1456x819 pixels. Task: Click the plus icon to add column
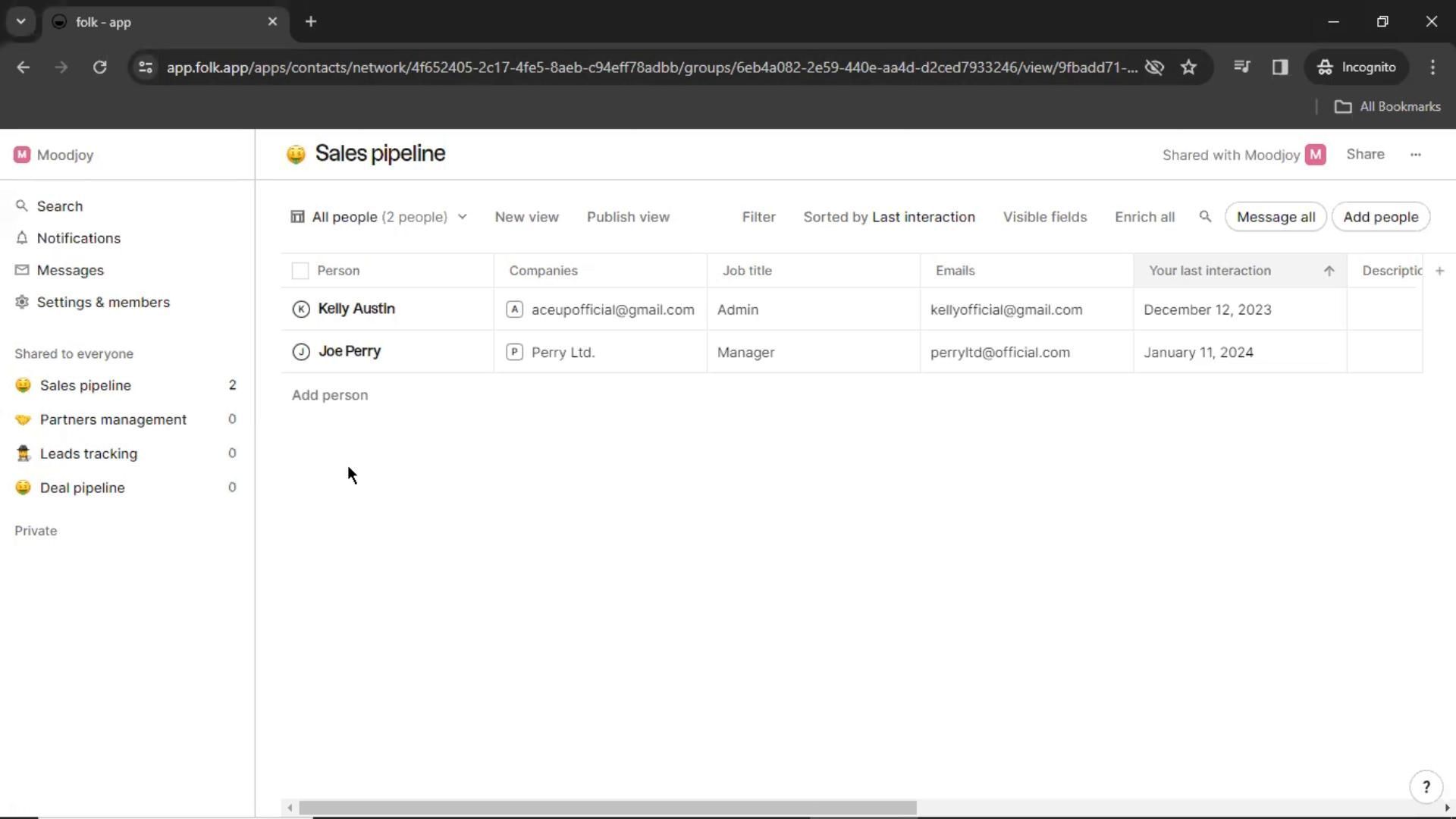click(x=1439, y=271)
